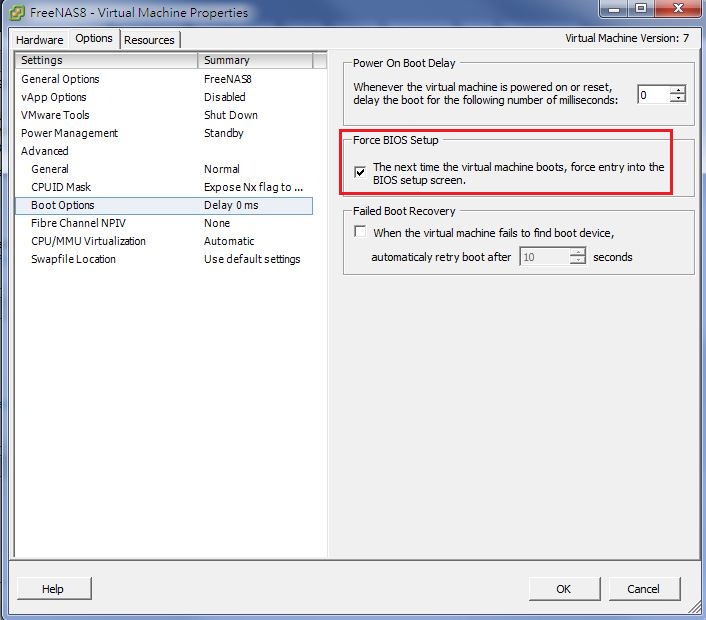This screenshot has height=620, width=706.
Task: Increase boot delay with up arrow
Action: (x=678, y=90)
